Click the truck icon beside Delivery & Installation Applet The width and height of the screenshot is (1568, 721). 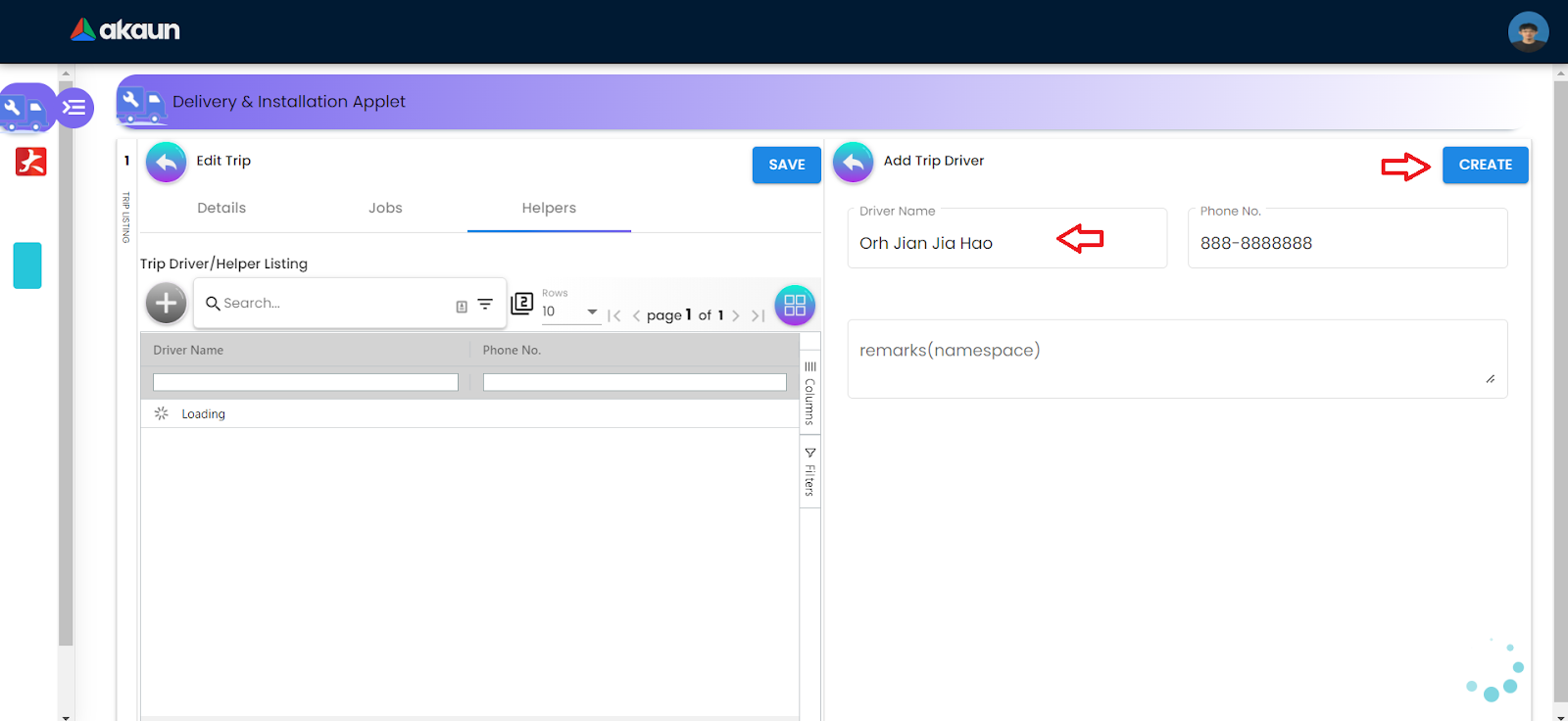point(142,103)
